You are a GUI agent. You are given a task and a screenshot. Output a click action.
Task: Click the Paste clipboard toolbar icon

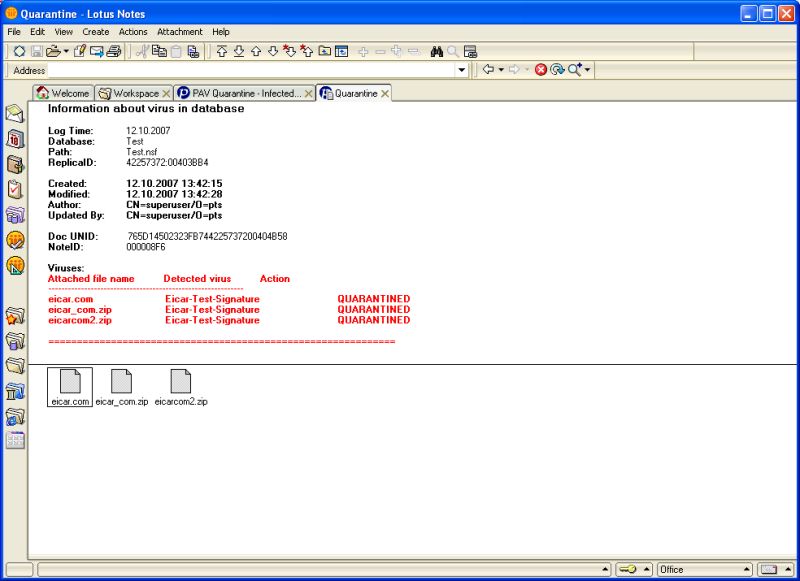(x=176, y=52)
